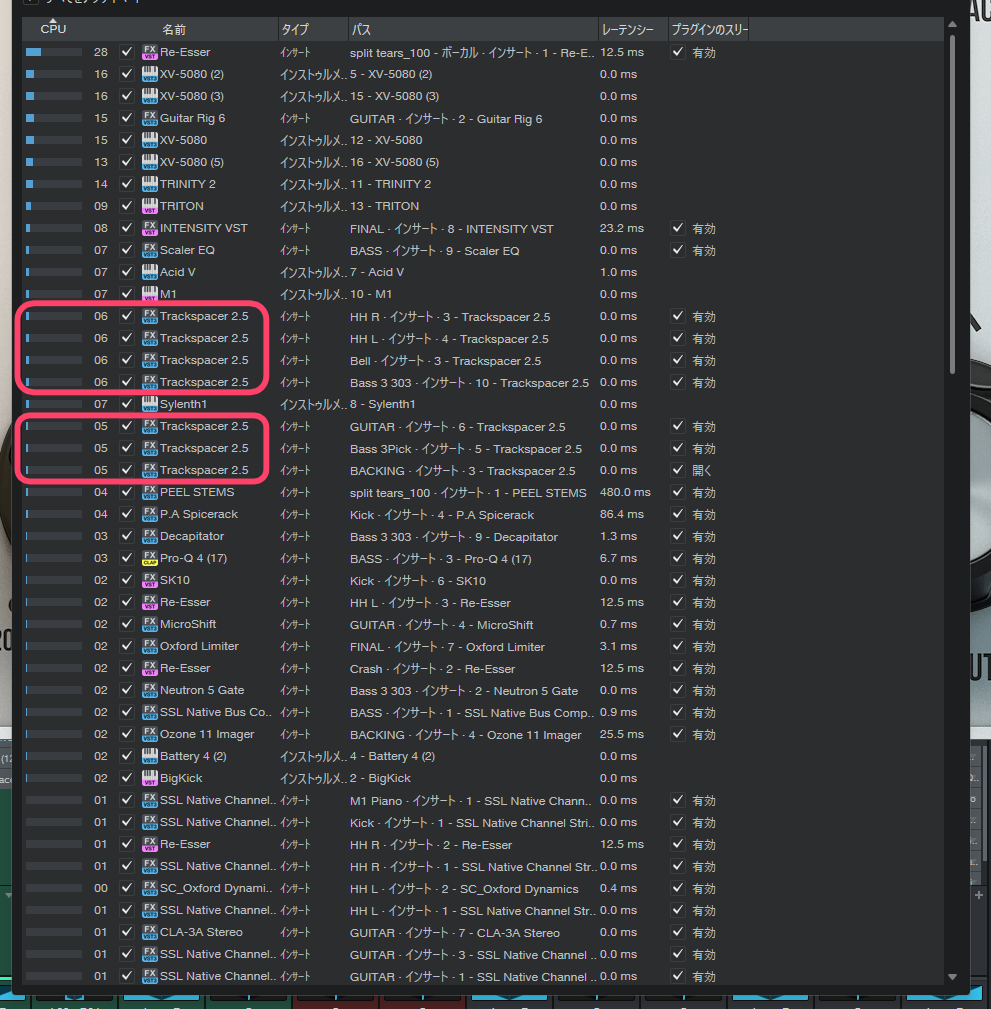Toggle the 開く checkbox on BACKING Trackspacer row

(679, 470)
